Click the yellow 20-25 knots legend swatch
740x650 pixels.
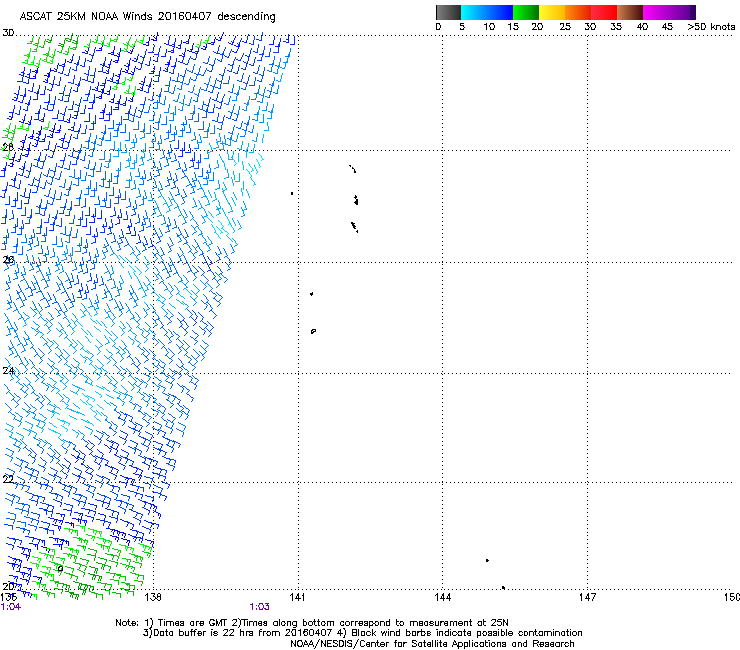pyautogui.click(x=552, y=12)
